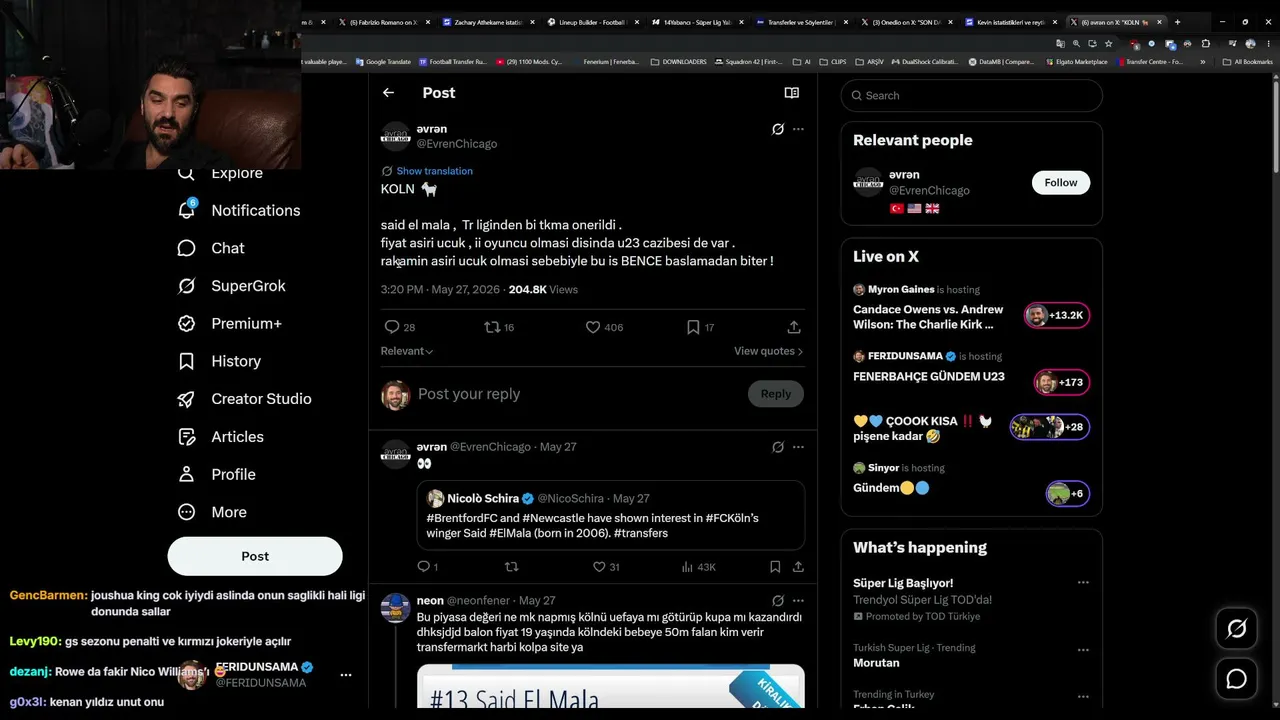Open Chat in the sidebar
1280x720 pixels.
pos(211,248)
